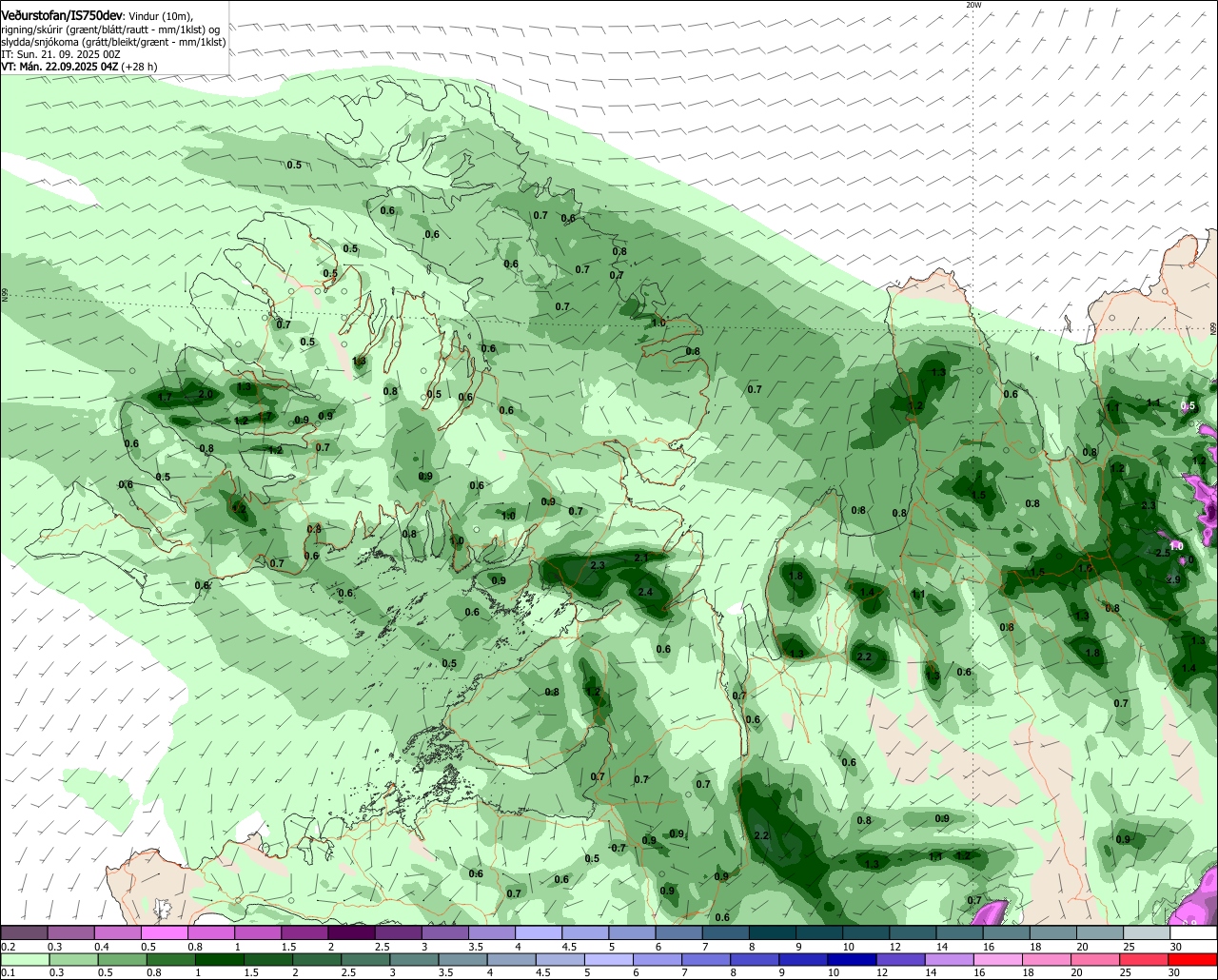
Task: Click the Veðurstofan/IS750dev title text
Action: click(62, 16)
